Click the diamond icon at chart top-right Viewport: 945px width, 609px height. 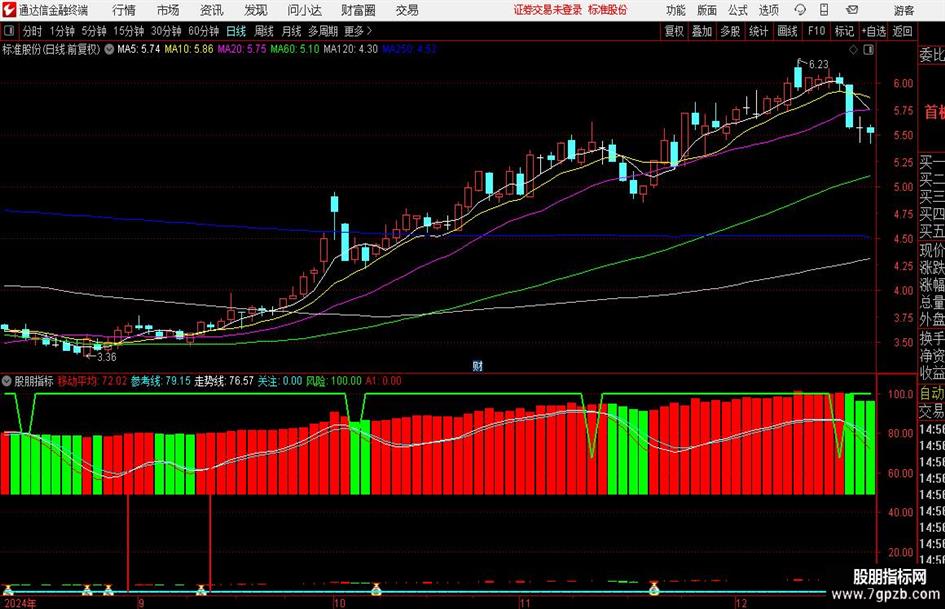(x=853, y=50)
